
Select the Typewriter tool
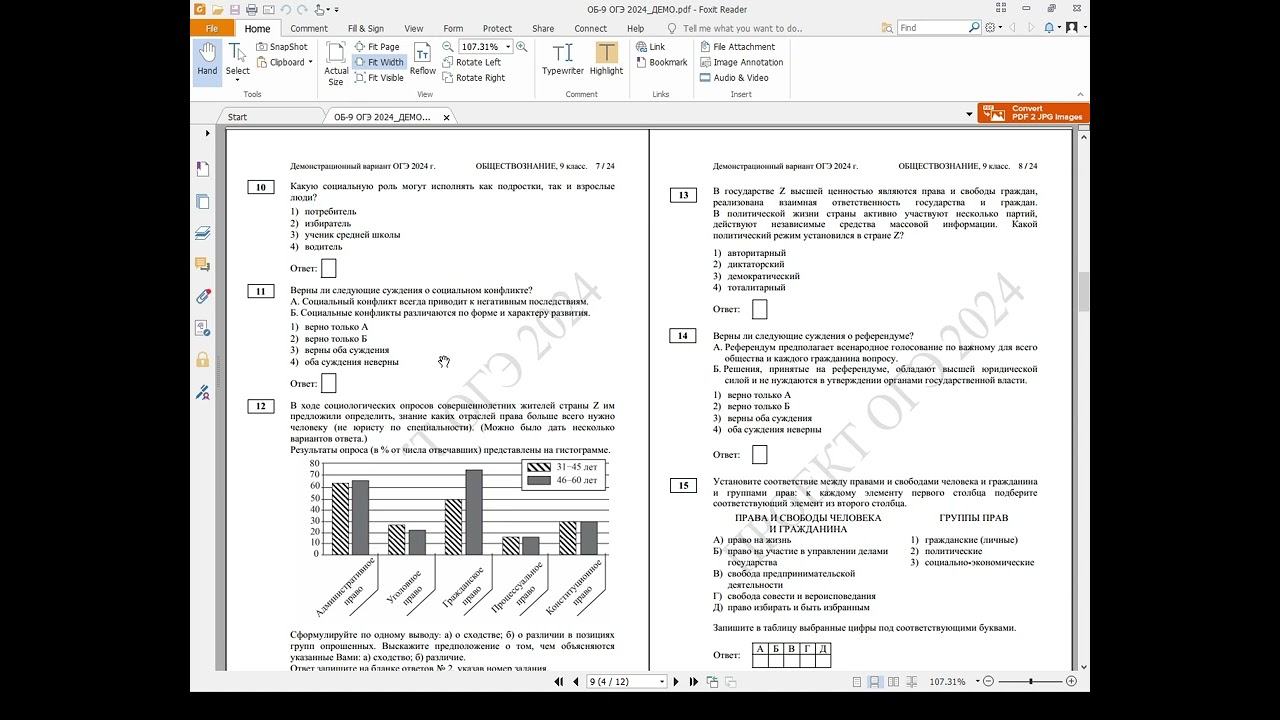(x=563, y=60)
